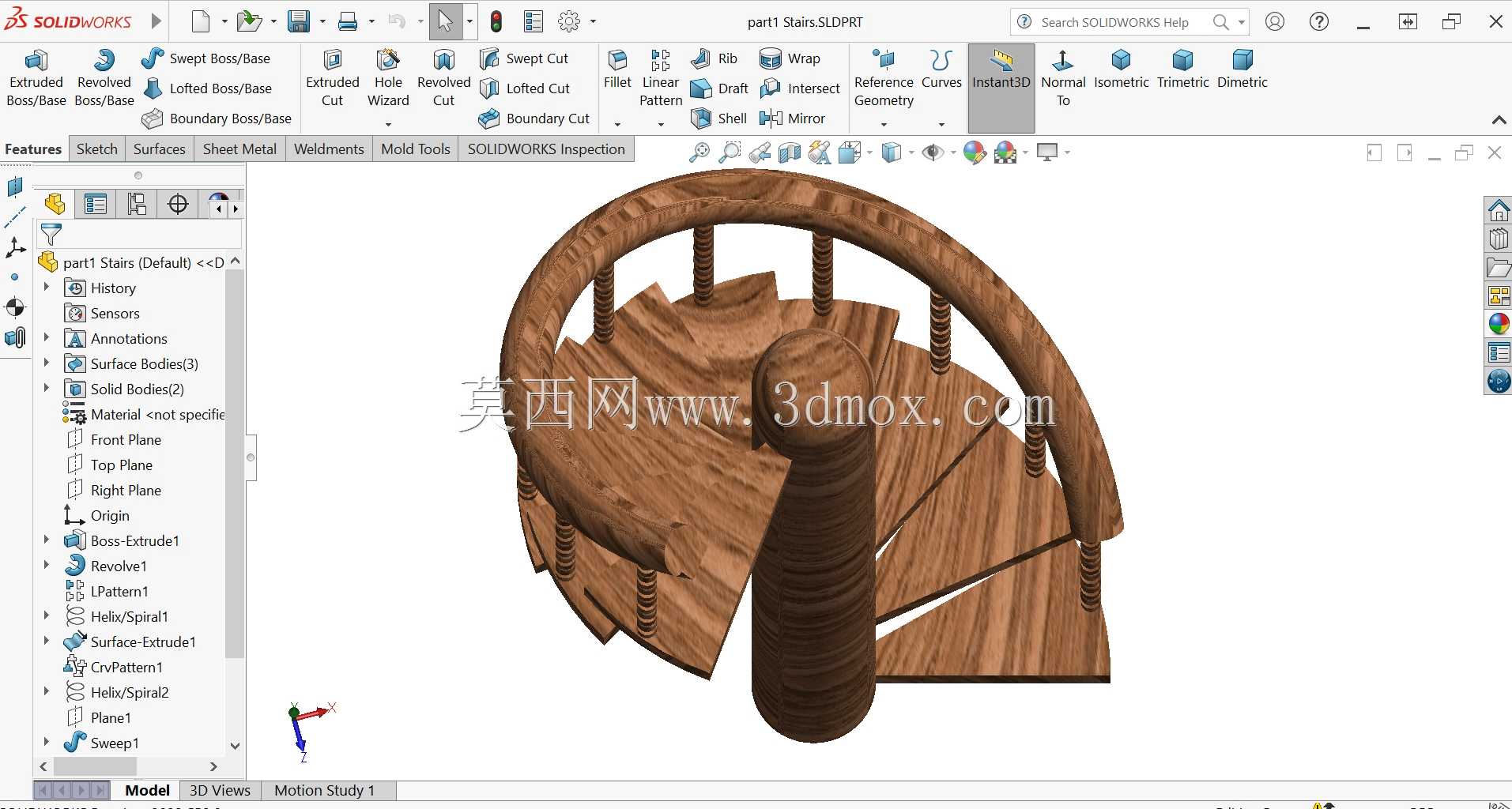
Task: Click the Rebuild traffic light icon
Action: click(x=496, y=21)
